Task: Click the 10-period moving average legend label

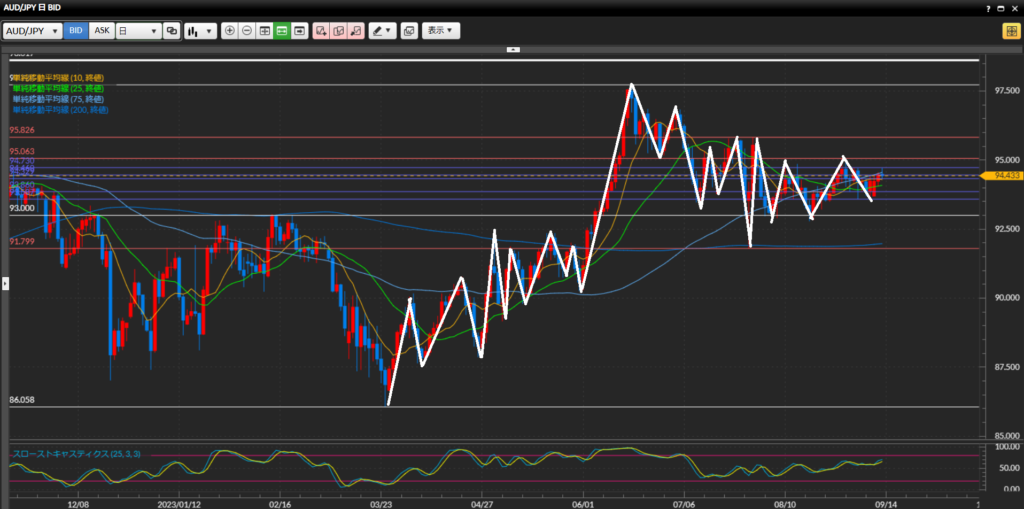Action: click(58, 78)
